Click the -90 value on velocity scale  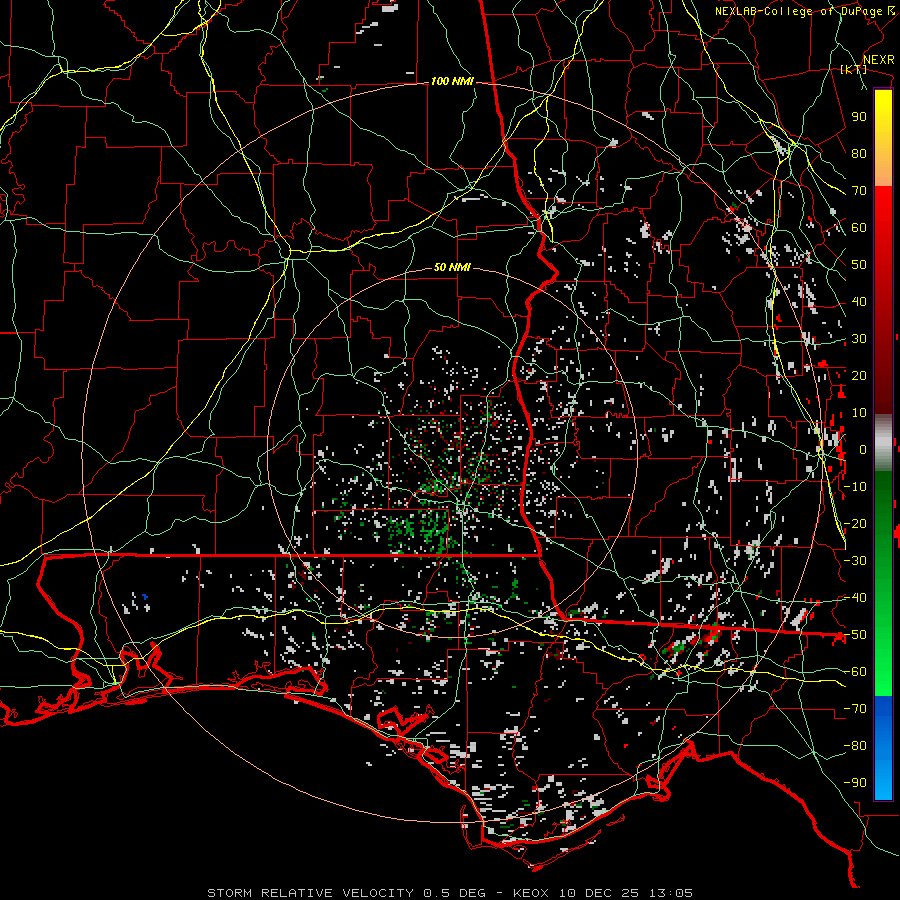click(x=855, y=783)
